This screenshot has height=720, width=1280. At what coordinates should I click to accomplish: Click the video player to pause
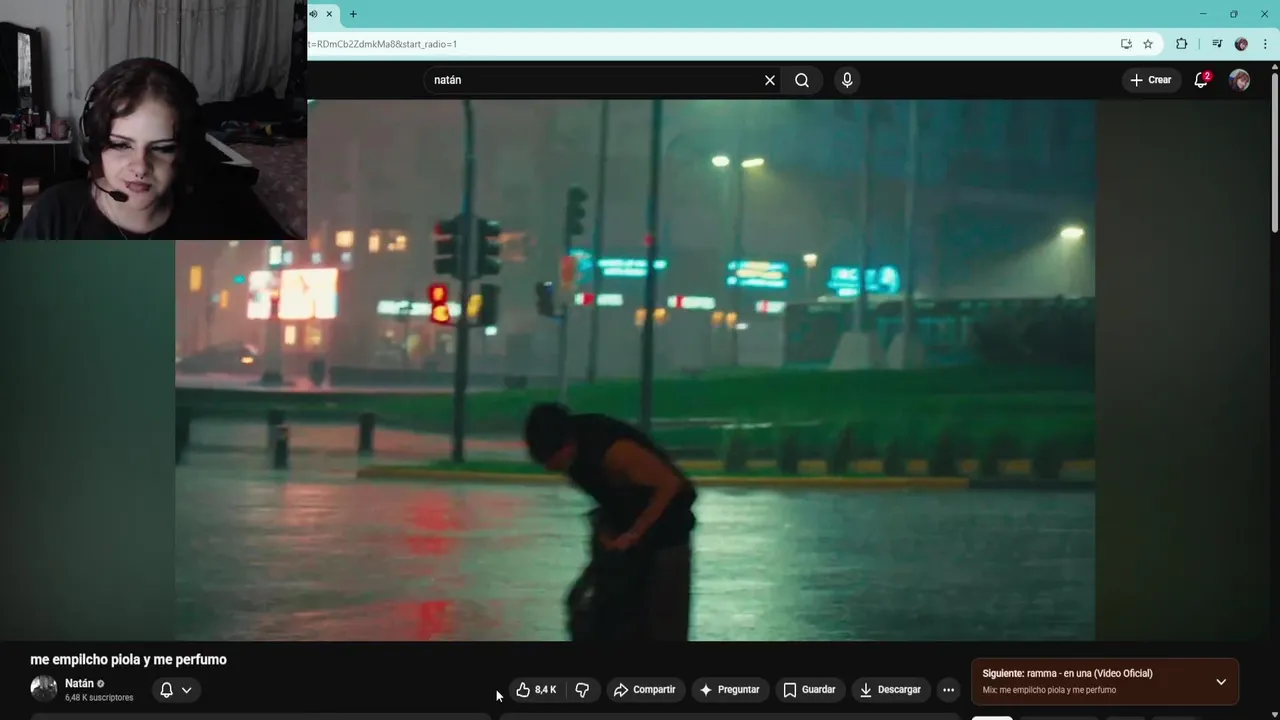[x=635, y=370]
